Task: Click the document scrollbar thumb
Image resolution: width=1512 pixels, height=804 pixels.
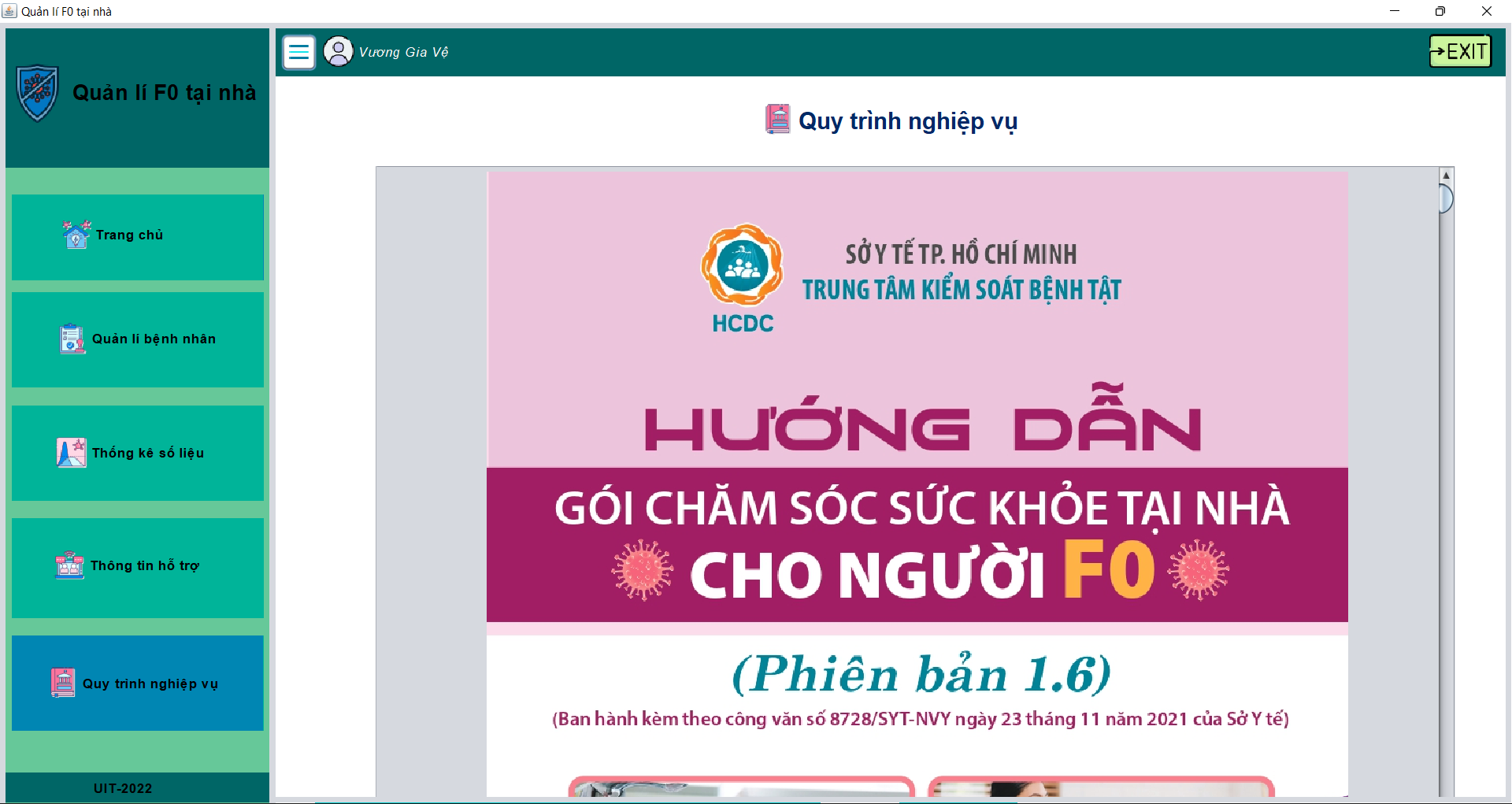Action: tap(1446, 198)
